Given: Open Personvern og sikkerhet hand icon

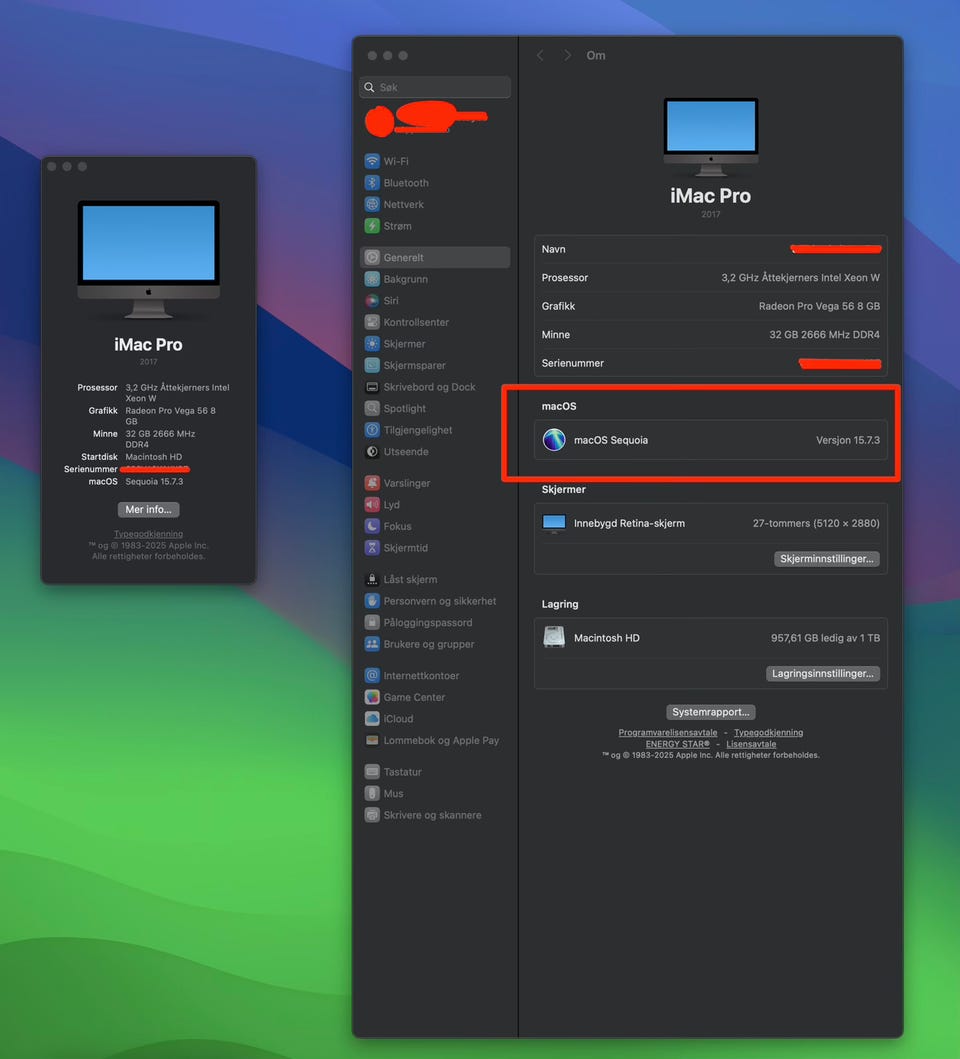Looking at the screenshot, I should [x=372, y=601].
